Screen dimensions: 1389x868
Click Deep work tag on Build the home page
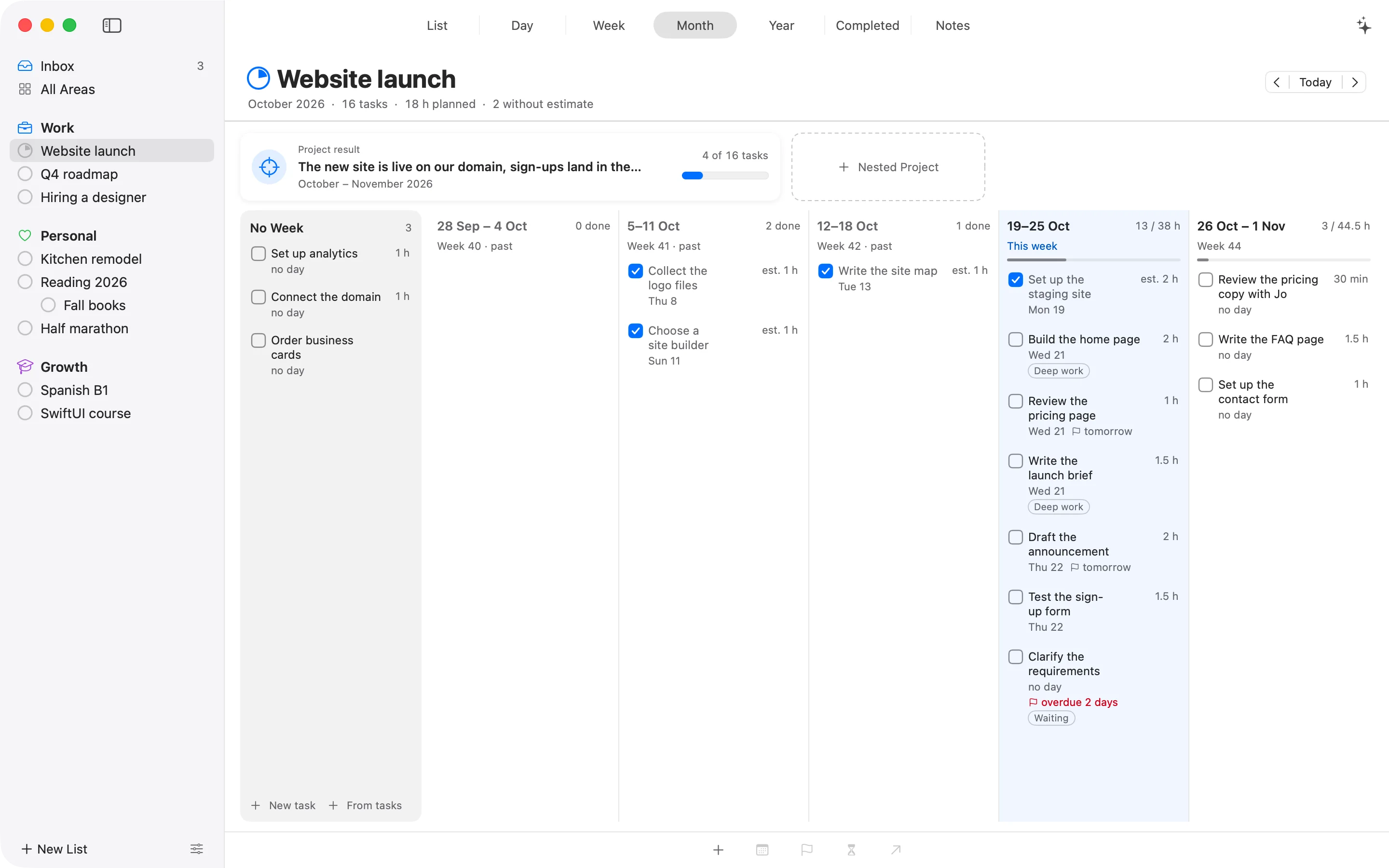click(x=1059, y=371)
